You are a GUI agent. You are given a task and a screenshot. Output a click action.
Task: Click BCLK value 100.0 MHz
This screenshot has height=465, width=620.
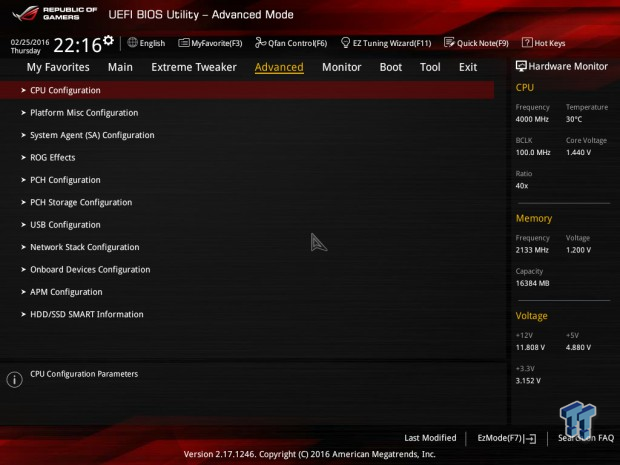pos(533,152)
